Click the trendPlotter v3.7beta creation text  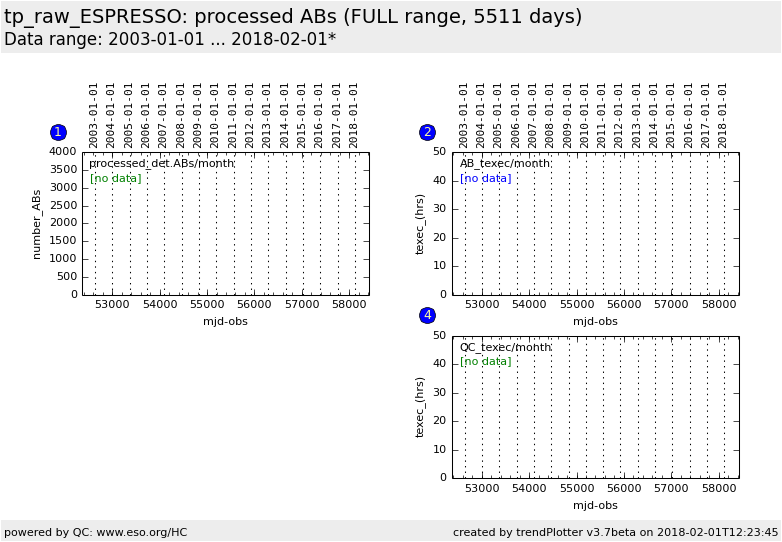(615, 532)
